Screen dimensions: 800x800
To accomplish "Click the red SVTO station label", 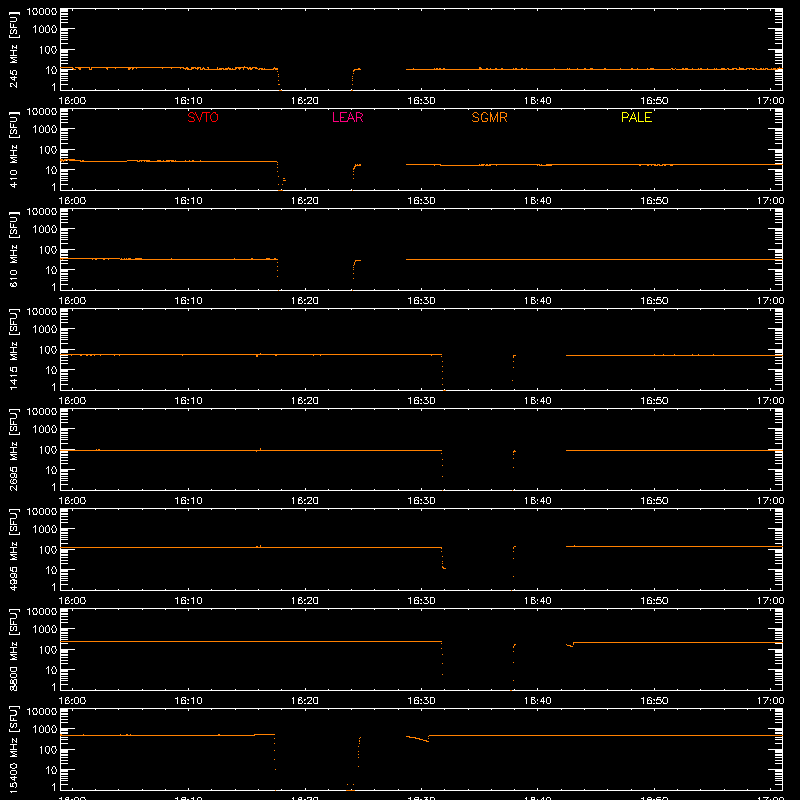I will click(x=203, y=117).
